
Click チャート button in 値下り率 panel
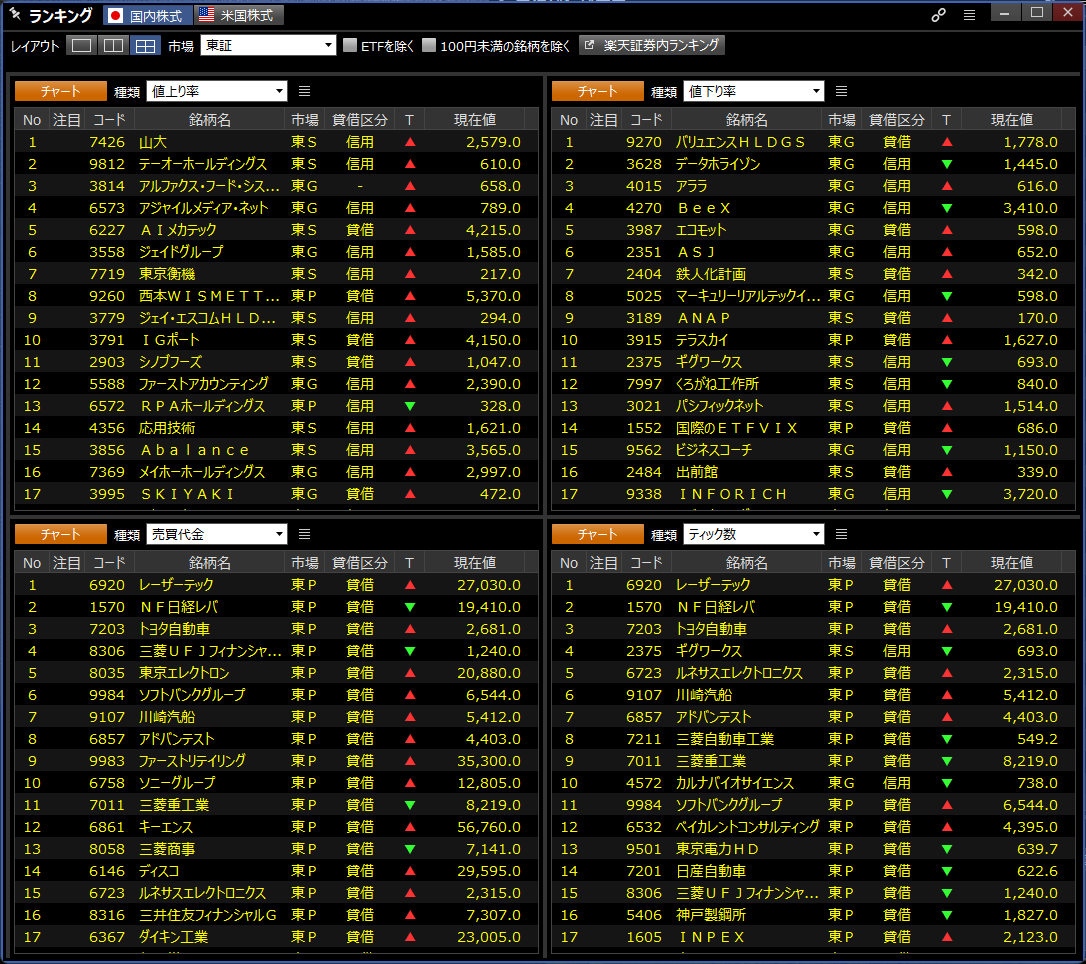coord(597,91)
